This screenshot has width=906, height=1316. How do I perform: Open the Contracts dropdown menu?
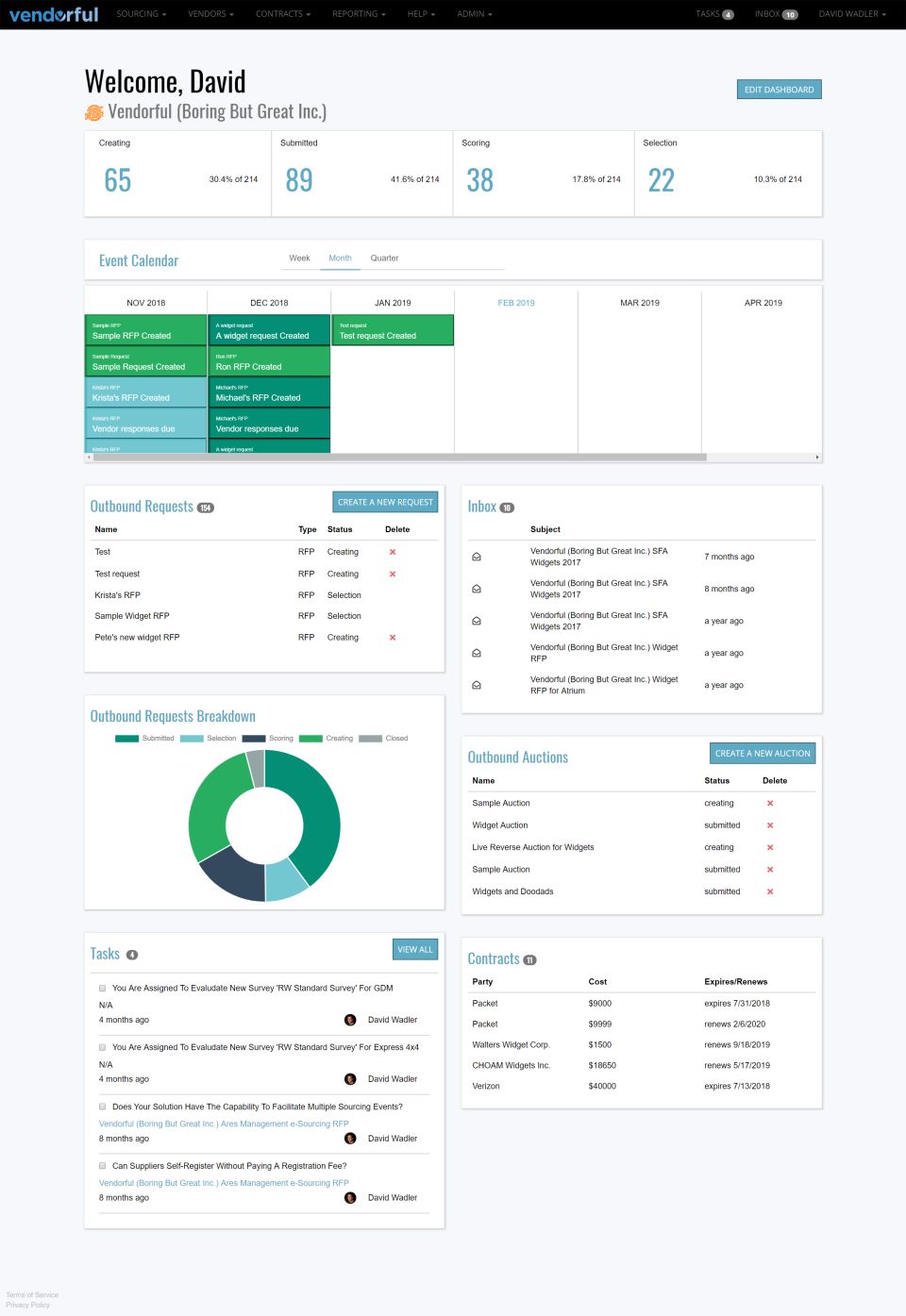coord(283,14)
